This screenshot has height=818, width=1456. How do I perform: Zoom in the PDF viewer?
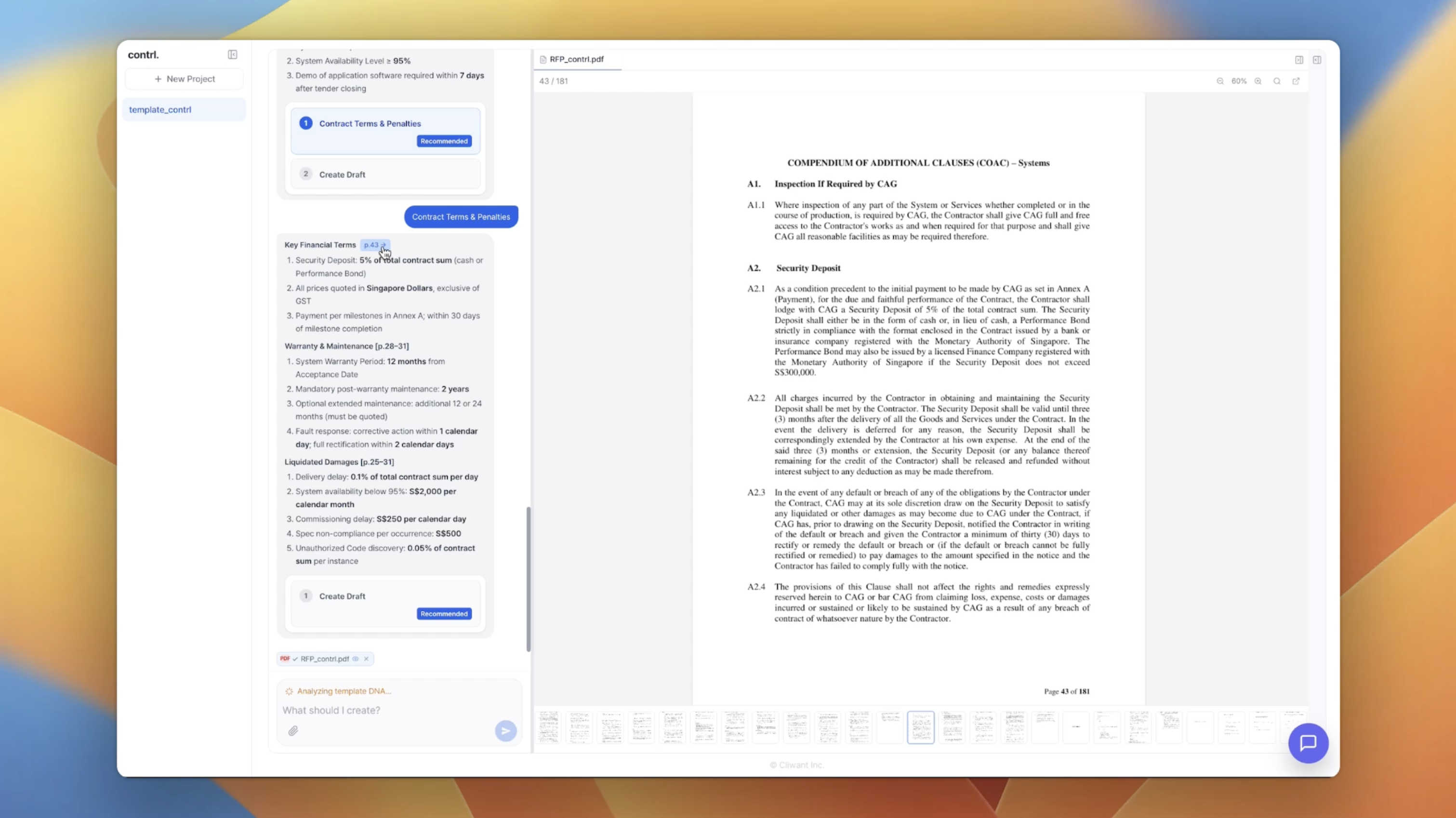[1257, 81]
